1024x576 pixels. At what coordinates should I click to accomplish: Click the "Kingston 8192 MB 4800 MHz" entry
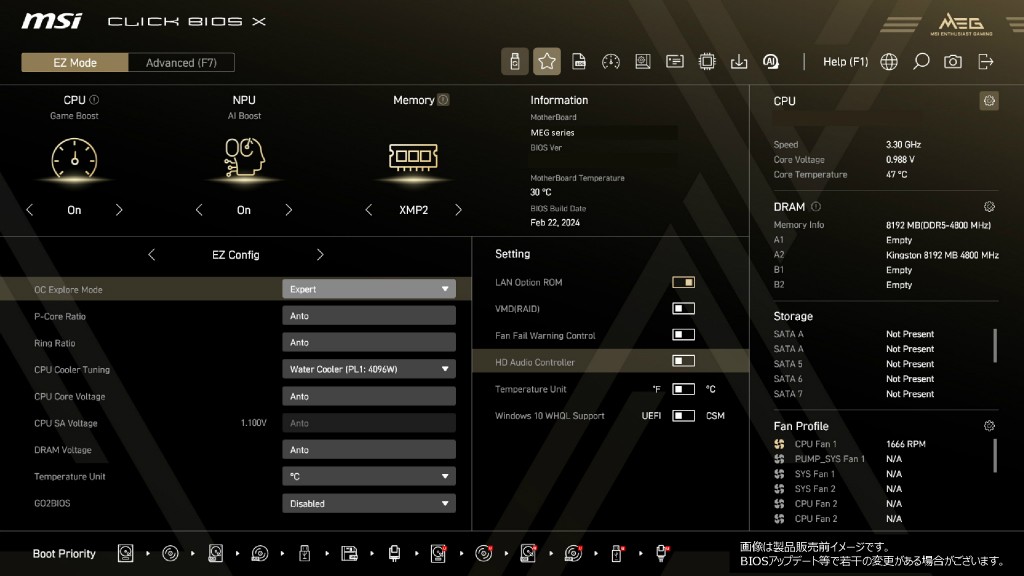pyautogui.click(x=942, y=255)
